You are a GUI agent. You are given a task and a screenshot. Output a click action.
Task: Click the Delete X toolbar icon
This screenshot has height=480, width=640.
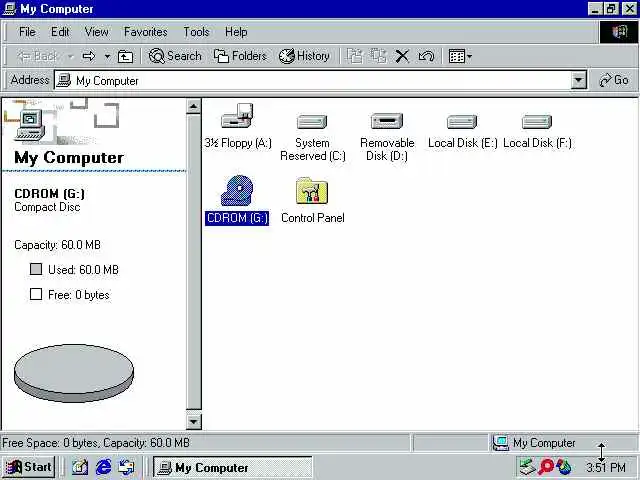point(402,56)
